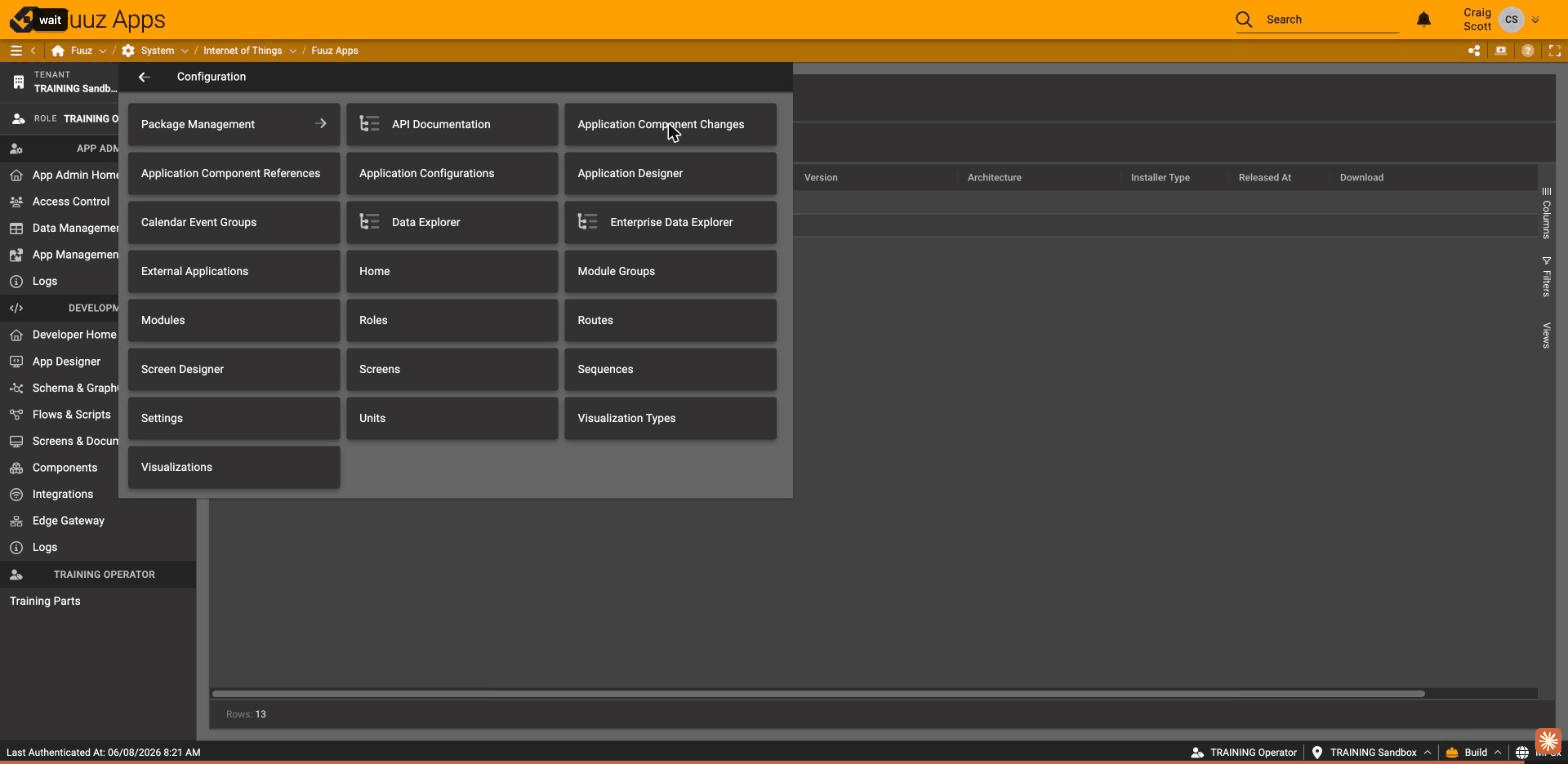Image resolution: width=1568 pixels, height=764 pixels.
Task: Expand the Fuuz breadcrumb dropdown
Action: pyautogui.click(x=102, y=51)
